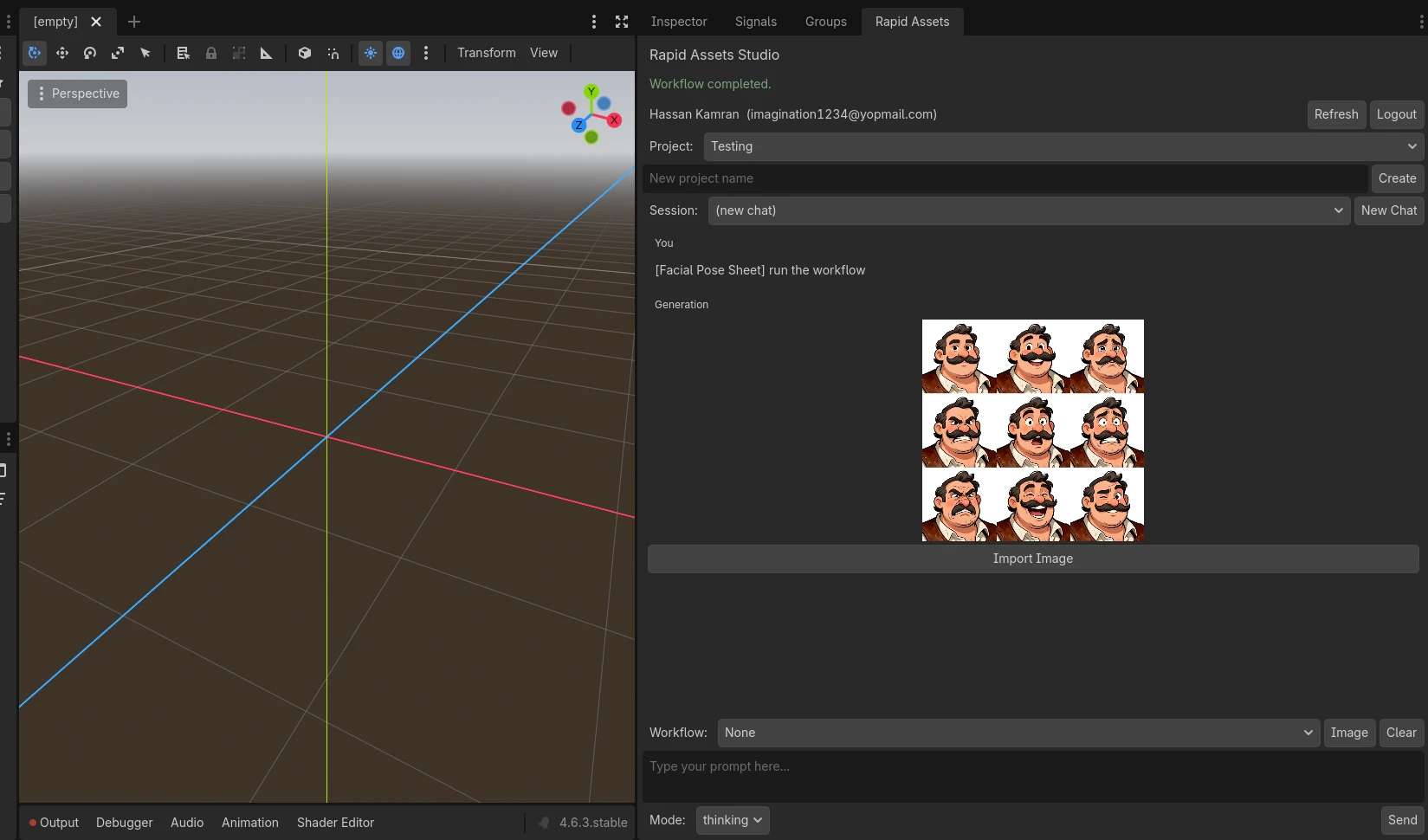The height and width of the screenshot is (840, 1428).
Task: Send the prompt with Send button
Action: coord(1402,820)
